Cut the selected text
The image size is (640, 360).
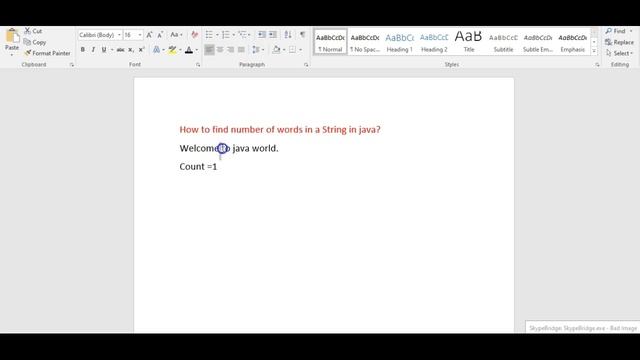pyautogui.click(x=33, y=31)
